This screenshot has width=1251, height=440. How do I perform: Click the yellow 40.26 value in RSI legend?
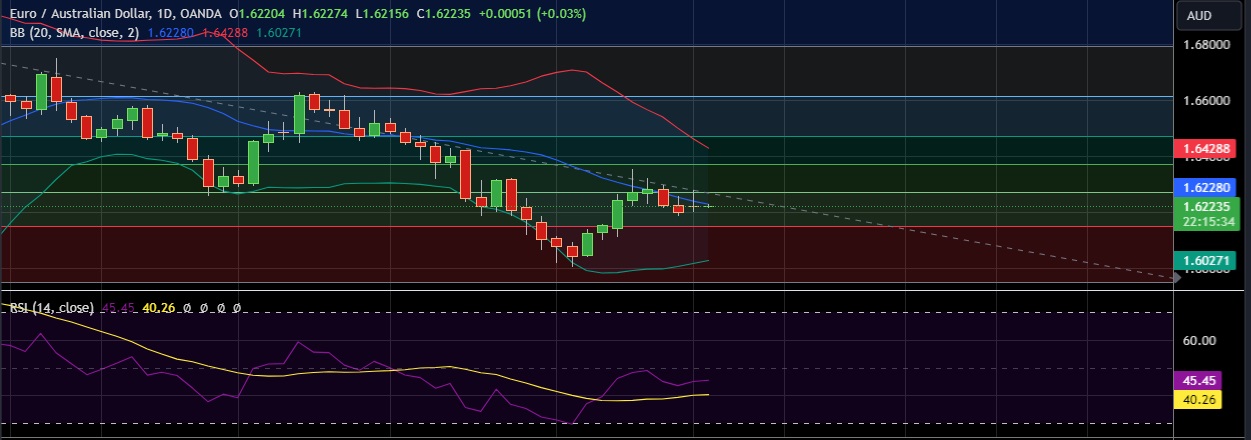pyautogui.click(x=160, y=308)
